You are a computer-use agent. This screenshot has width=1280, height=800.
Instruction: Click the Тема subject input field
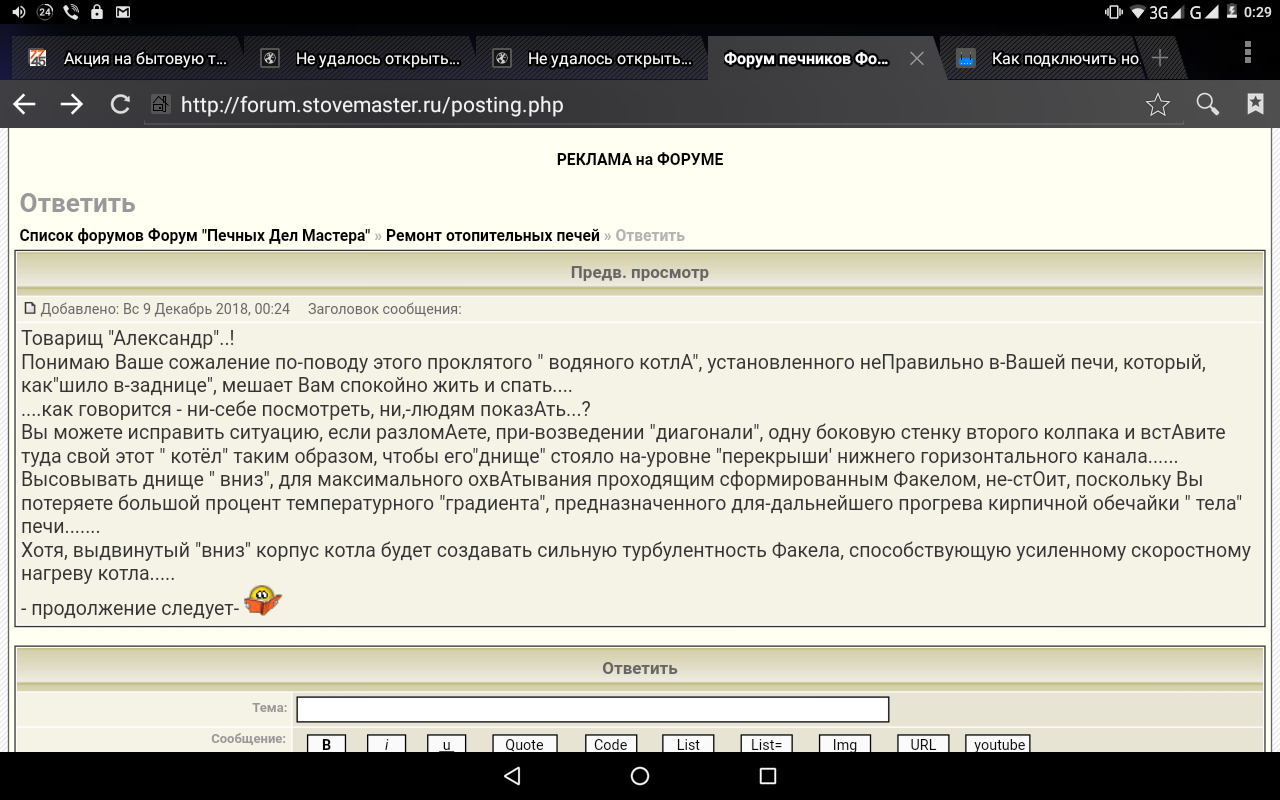592,709
